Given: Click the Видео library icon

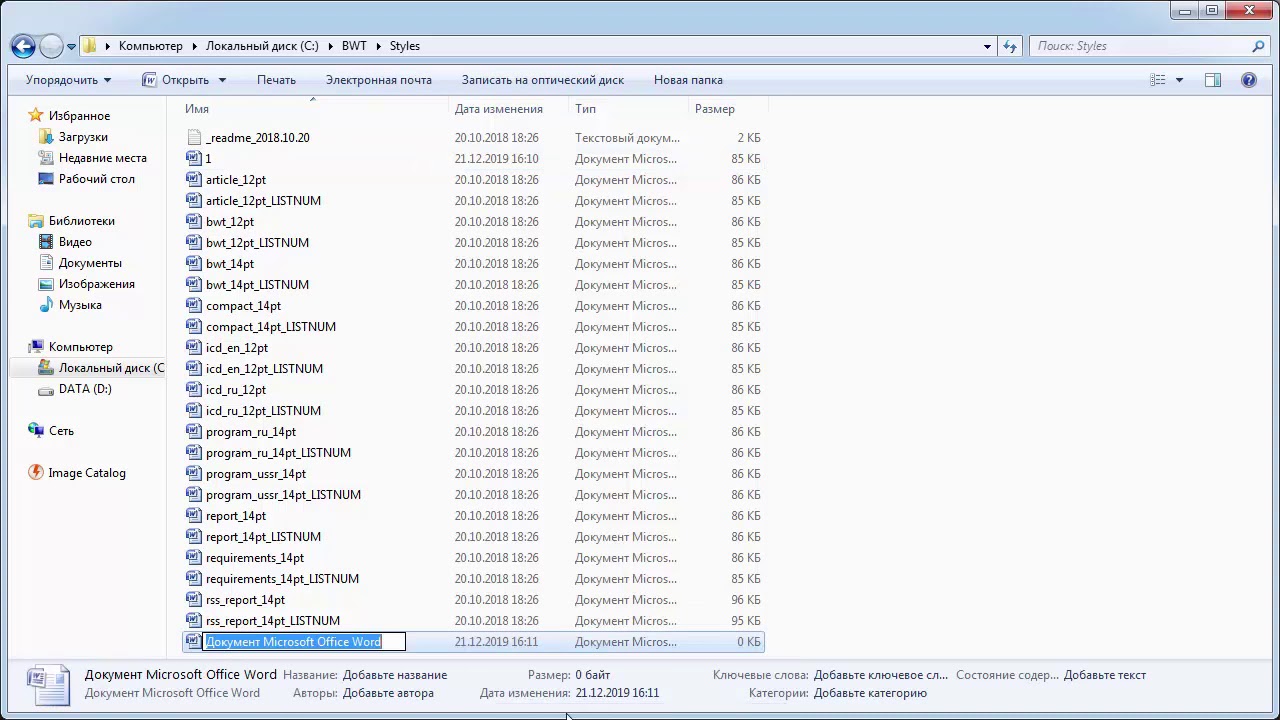Looking at the screenshot, I should [x=45, y=242].
